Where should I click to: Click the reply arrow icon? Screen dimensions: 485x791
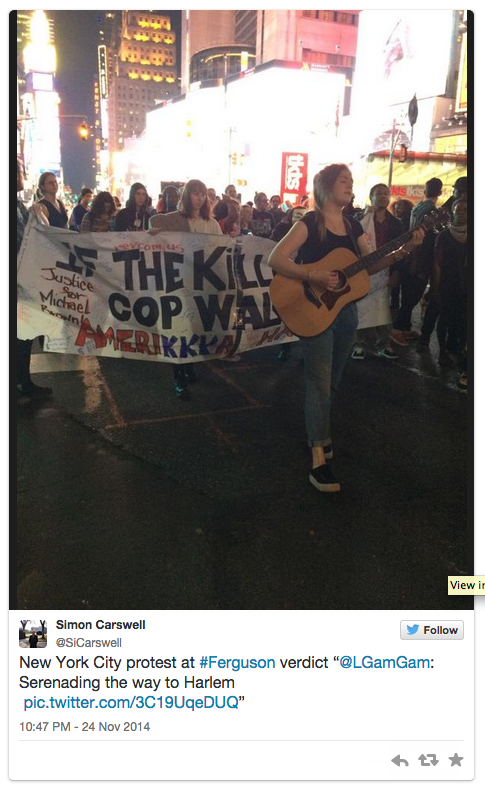(x=400, y=760)
